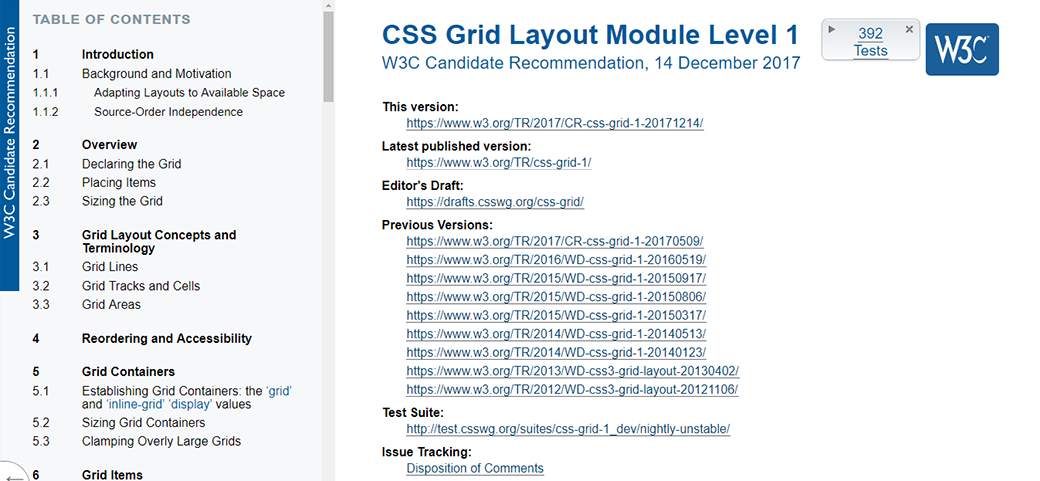Screen dimensions: 1040x481
Task: Click Disposition of Comments link
Action: tap(474, 468)
